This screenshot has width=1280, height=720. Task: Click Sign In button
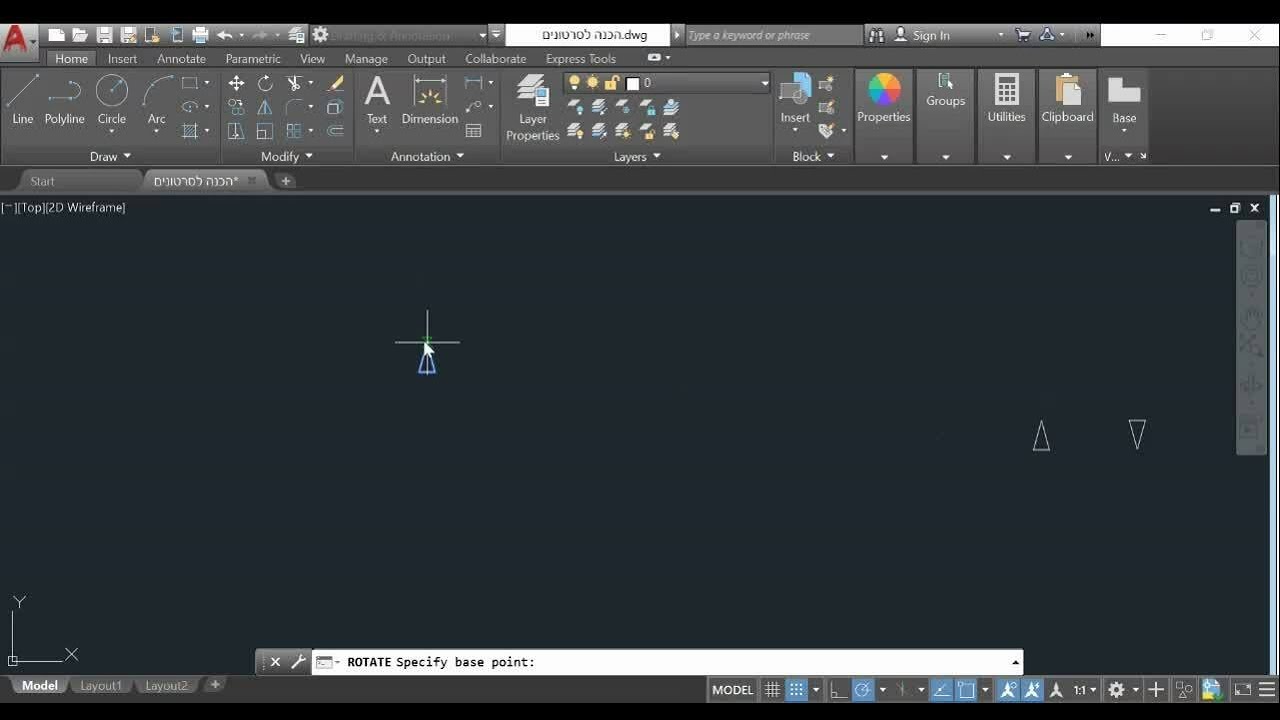coord(931,35)
